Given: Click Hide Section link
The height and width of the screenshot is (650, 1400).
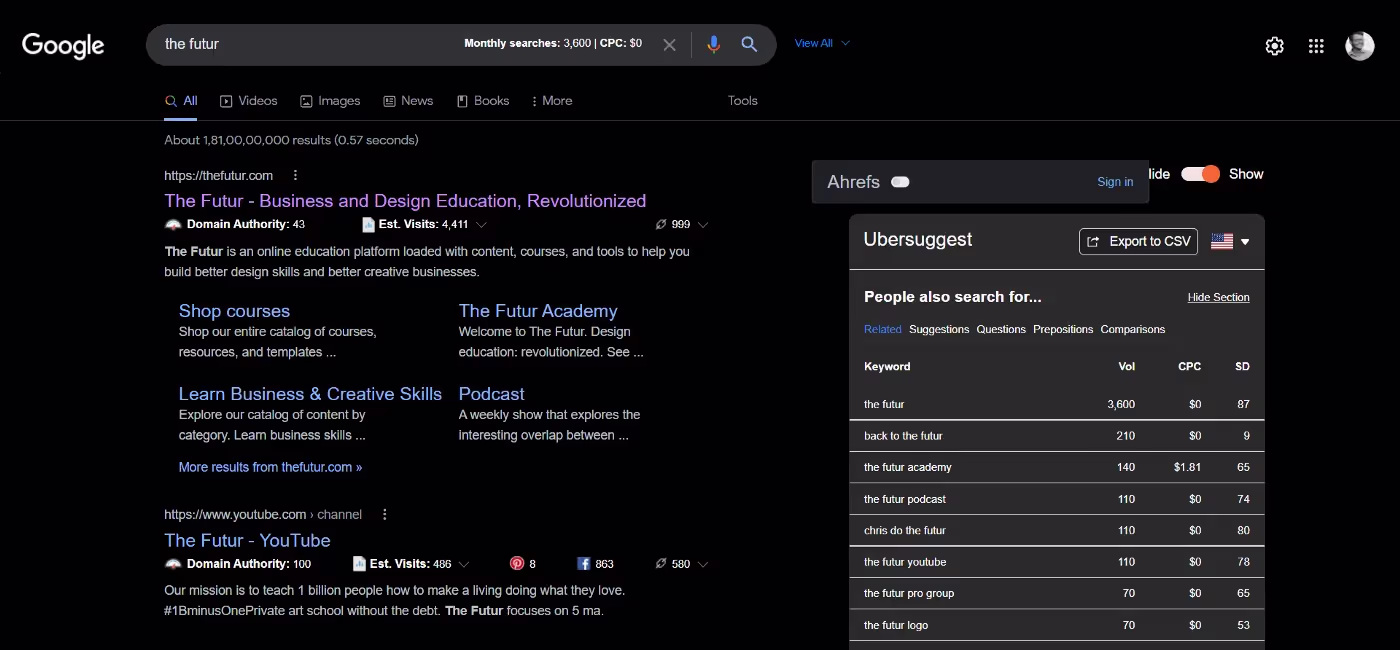Looking at the screenshot, I should coord(1218,297).
